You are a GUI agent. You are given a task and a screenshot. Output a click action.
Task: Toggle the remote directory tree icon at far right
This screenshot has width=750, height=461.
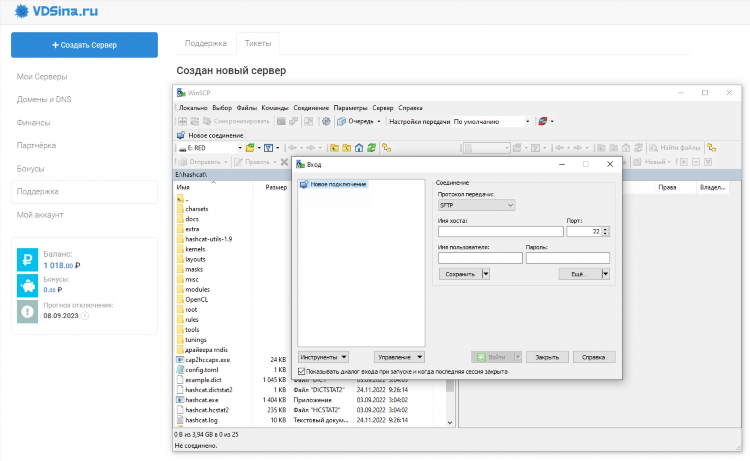click(x=712, y=148)
